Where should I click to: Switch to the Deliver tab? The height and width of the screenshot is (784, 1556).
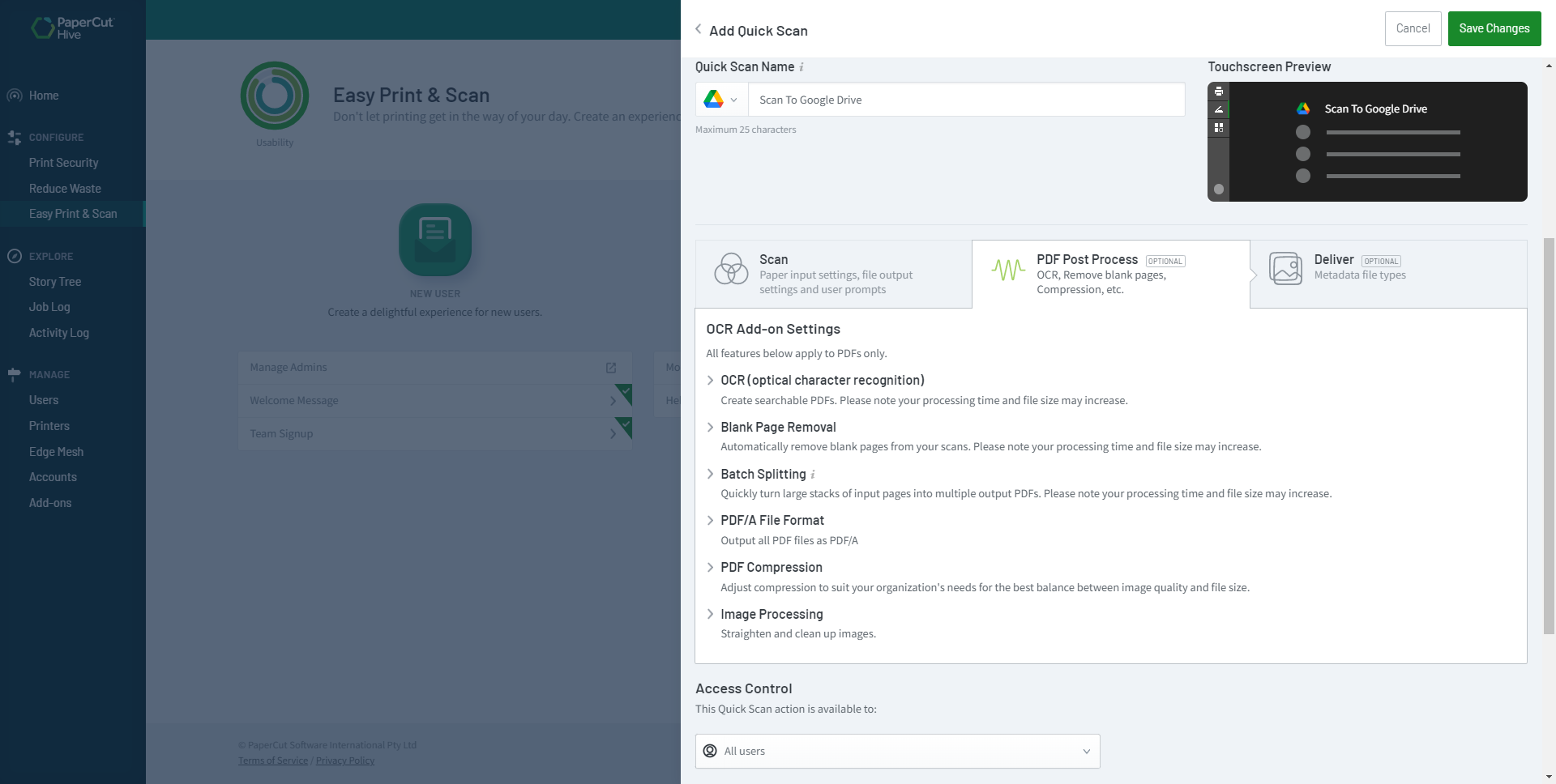[1388, 274]
